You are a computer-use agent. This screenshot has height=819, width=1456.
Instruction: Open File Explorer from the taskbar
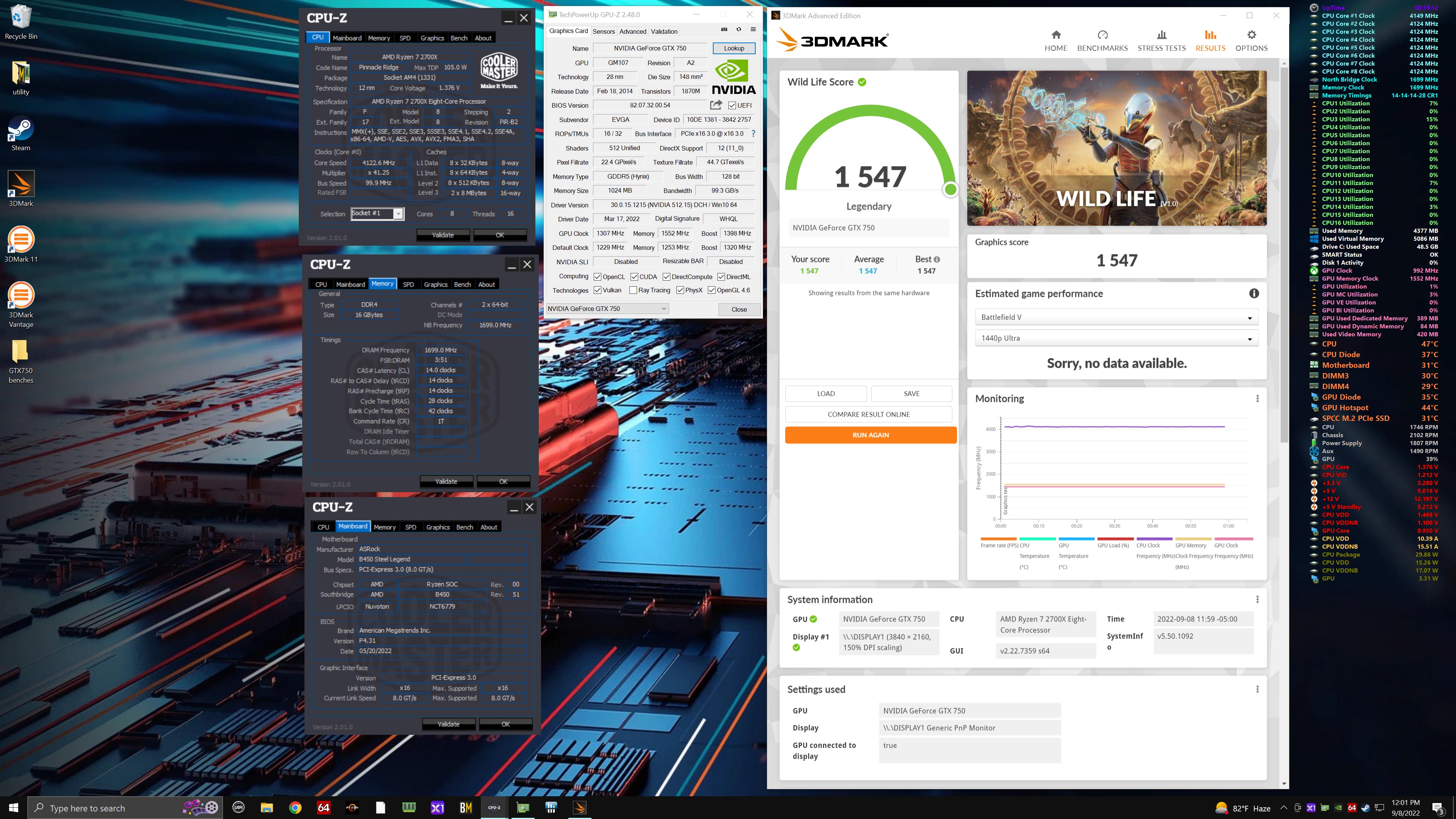[x=267, y=808]
